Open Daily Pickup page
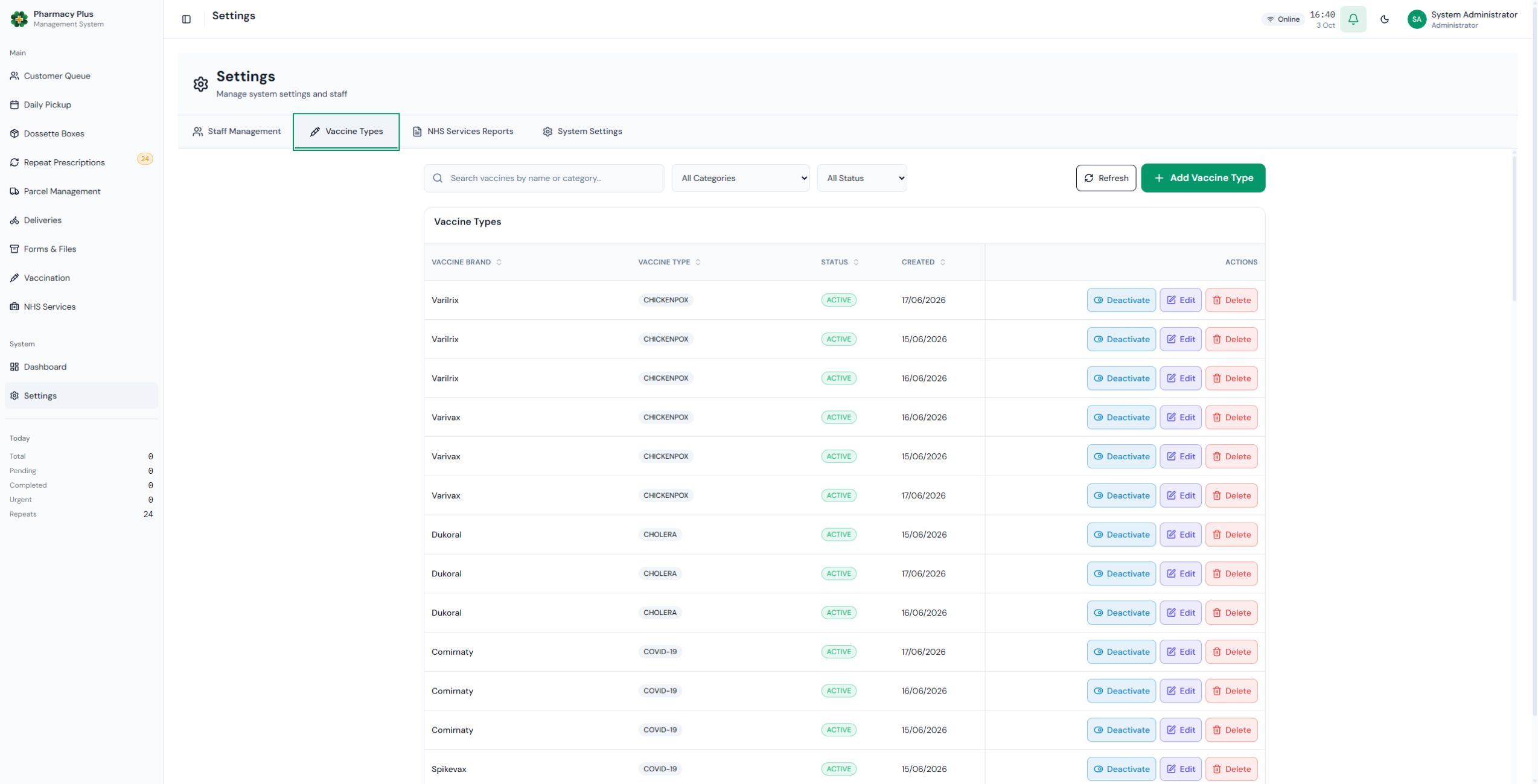The image size is (1538, 784). point(81,105)
